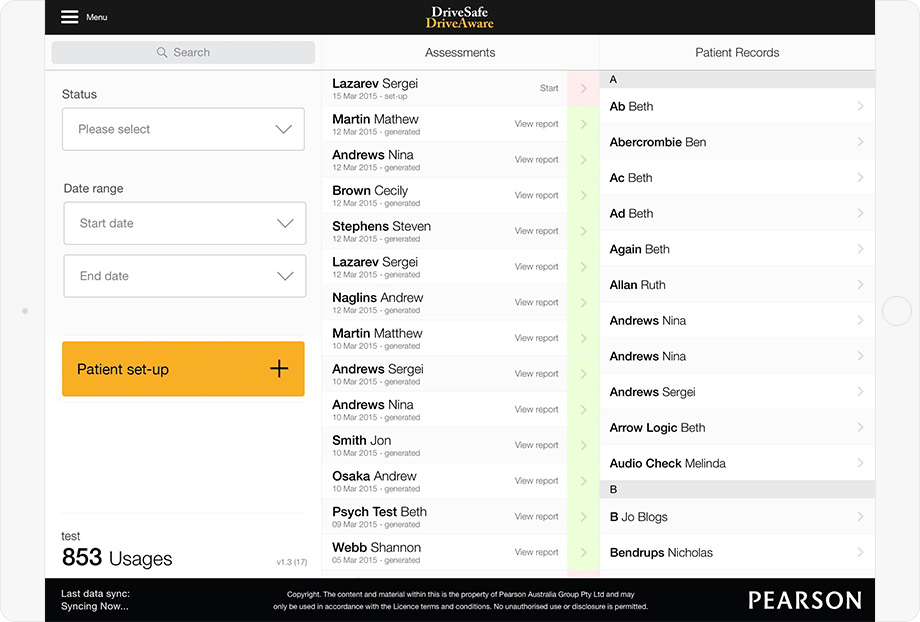Tap chevron on Lazarev Sergei 15 Mar set-up row

[583, 89]
